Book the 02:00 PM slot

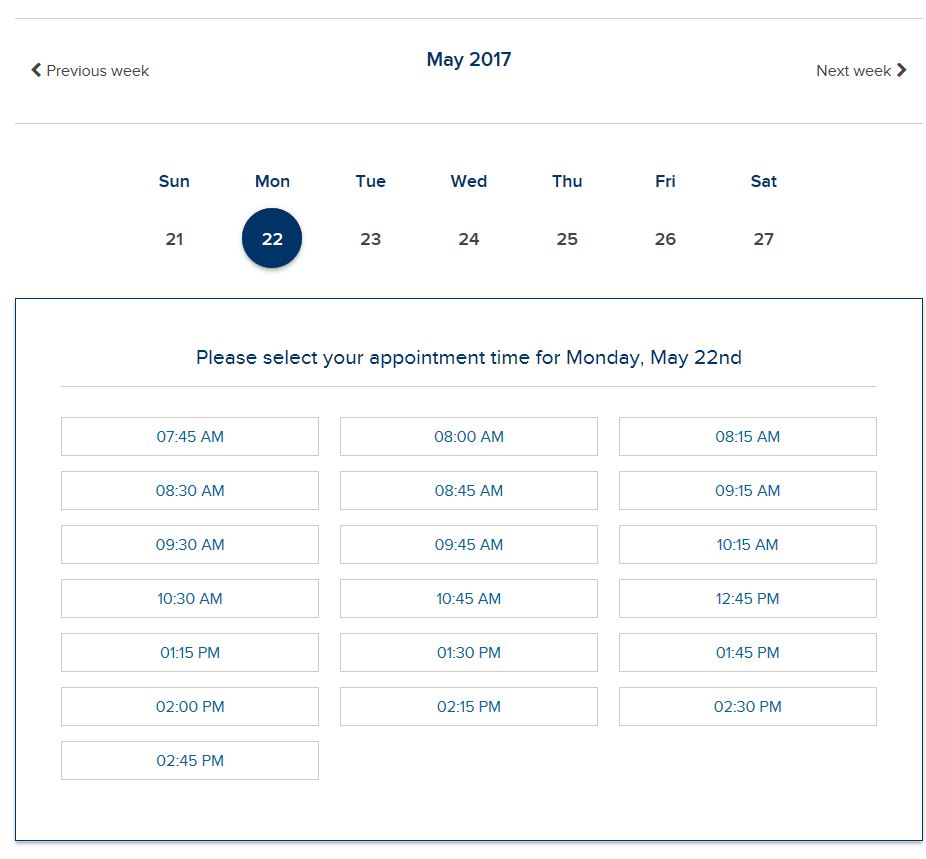(x=190, y=707)
